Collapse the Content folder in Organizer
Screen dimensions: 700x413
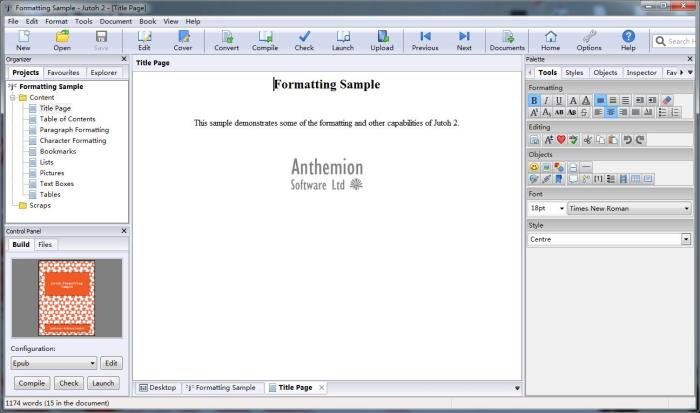13,97
